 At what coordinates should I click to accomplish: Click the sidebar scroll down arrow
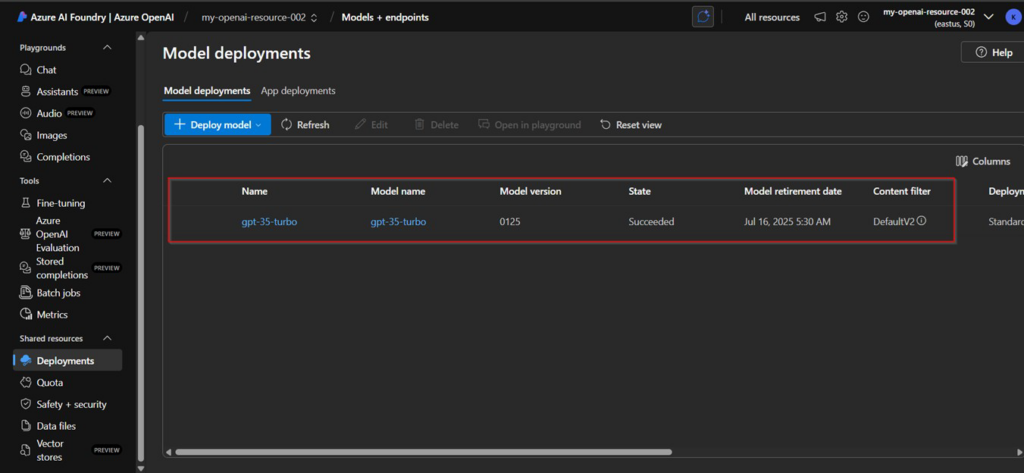141,468
